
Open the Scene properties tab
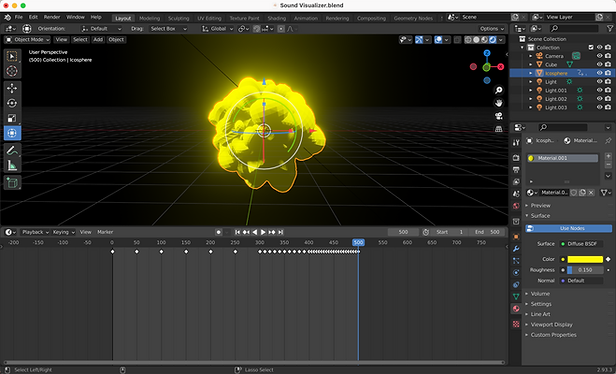coord(516,194)
